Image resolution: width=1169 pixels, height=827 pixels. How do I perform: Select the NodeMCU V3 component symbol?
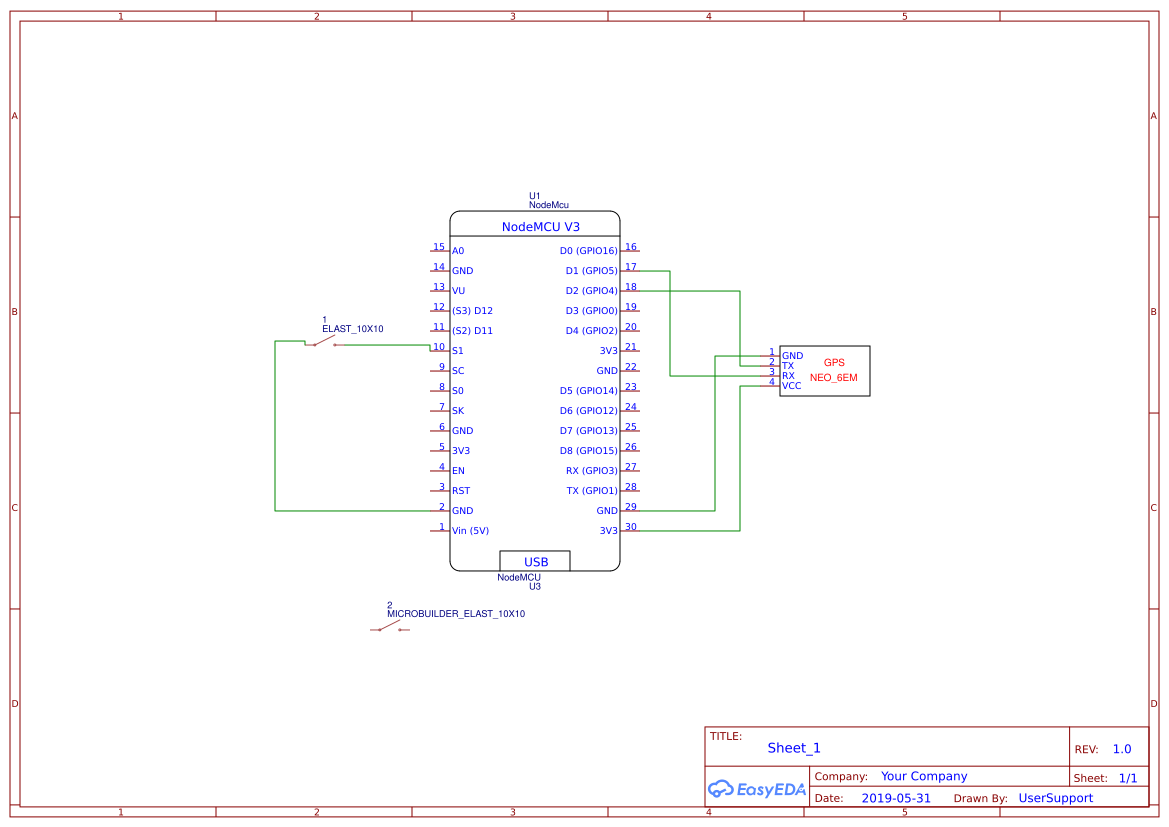tap(535, 390)
